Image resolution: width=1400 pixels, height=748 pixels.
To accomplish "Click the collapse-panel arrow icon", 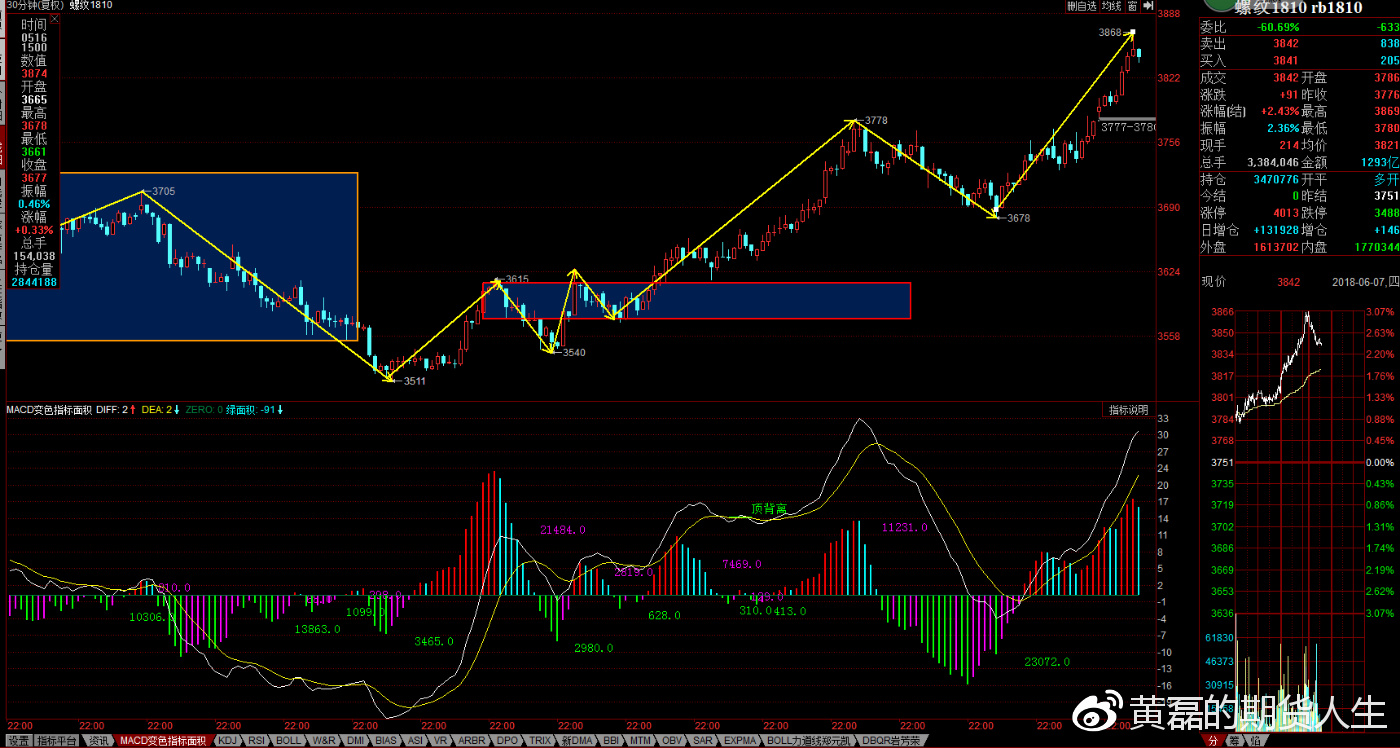I will pyautogui.click(x=1147, y=6).
